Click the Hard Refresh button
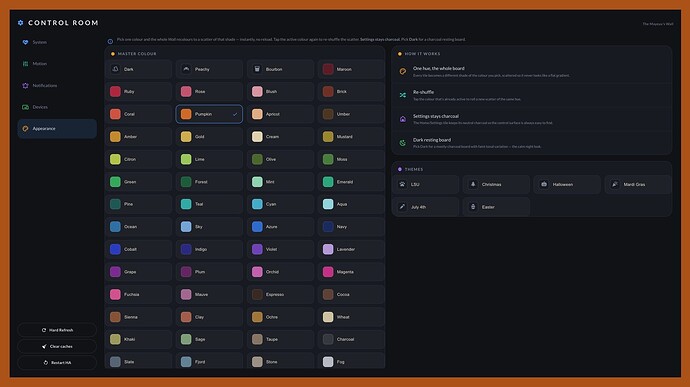The image size is (690, 387). click(57, 330)
